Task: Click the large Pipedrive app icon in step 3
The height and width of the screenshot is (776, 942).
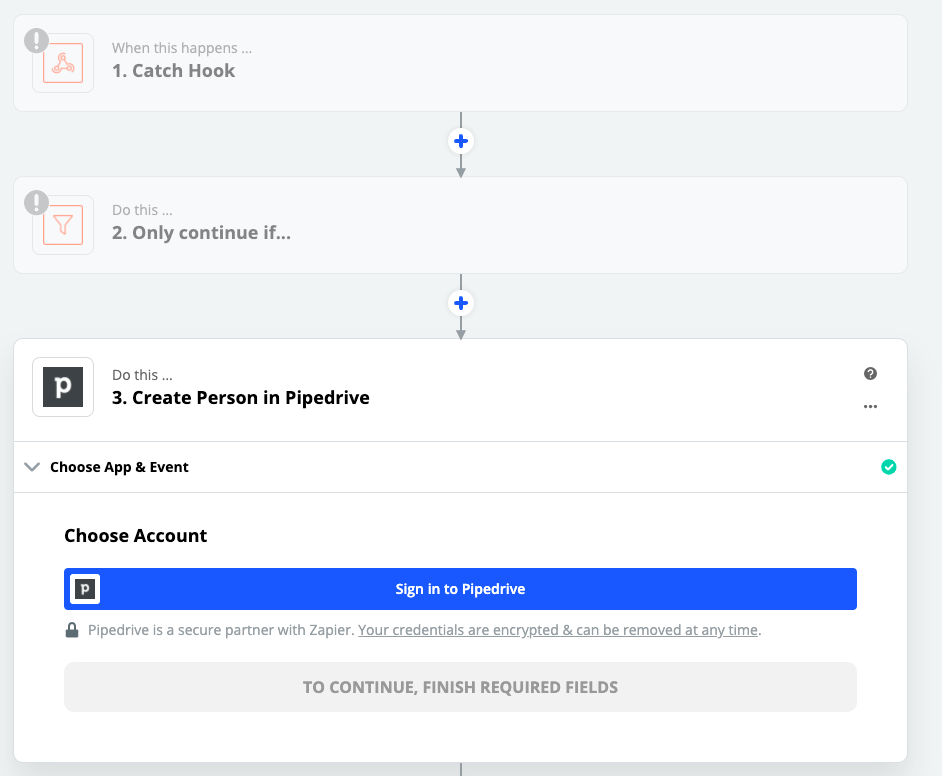Action: pyautogui.click(x=63, y=387)
